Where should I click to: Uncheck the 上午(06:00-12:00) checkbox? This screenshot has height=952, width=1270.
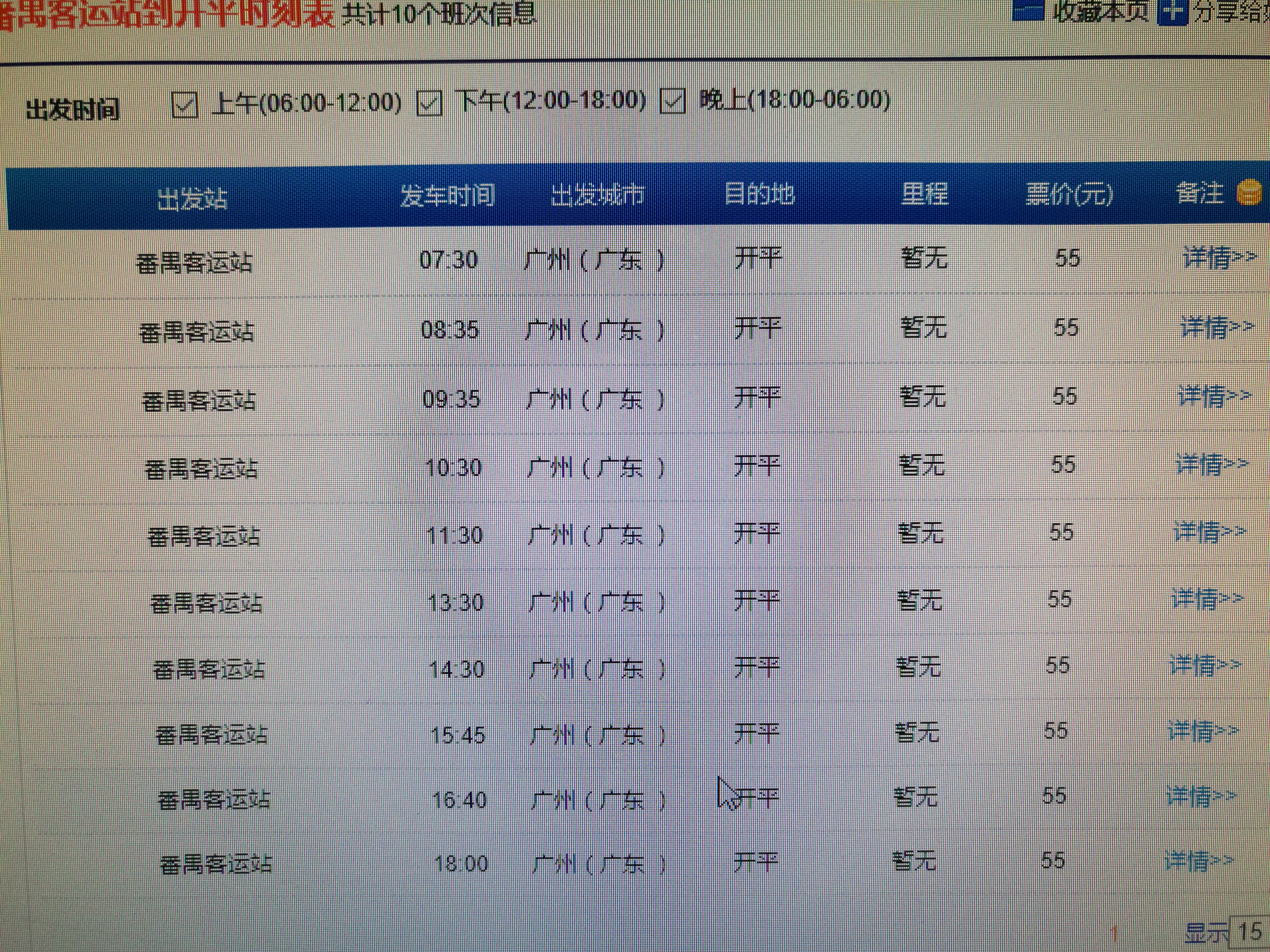click(185, 105)
